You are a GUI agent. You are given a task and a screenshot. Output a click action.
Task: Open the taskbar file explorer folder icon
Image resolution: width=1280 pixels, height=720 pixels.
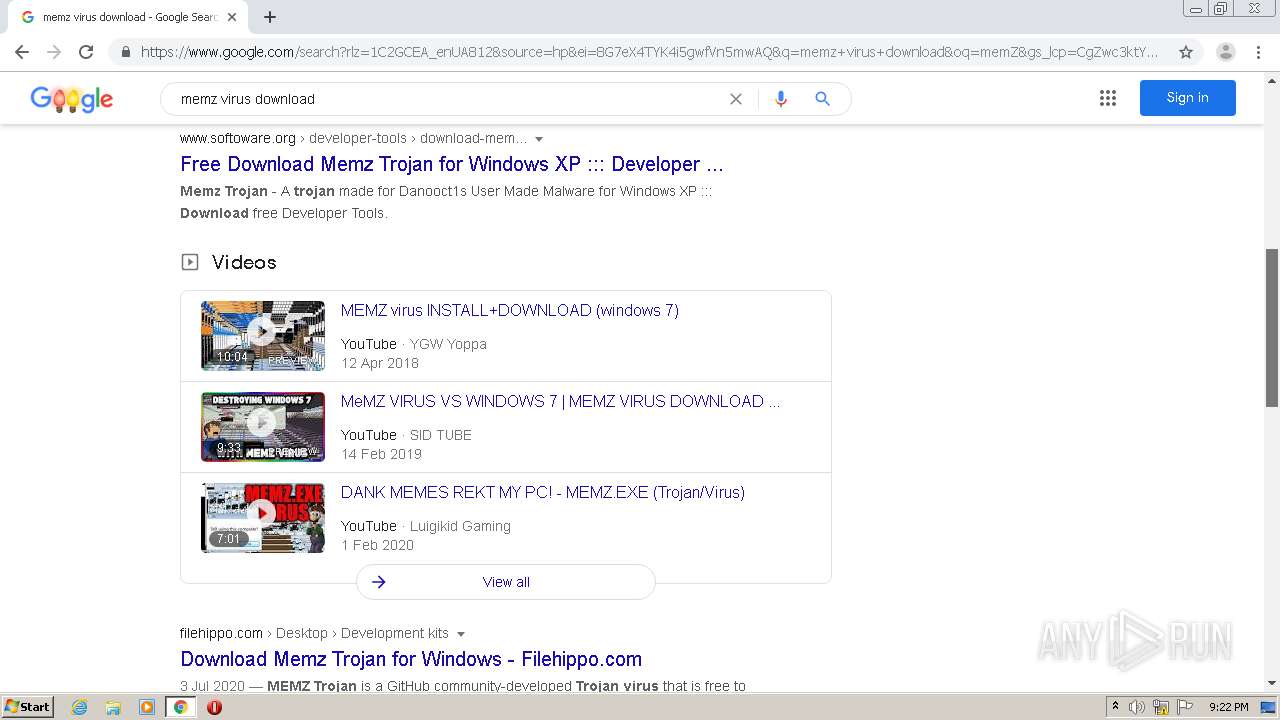pos(113,707)
